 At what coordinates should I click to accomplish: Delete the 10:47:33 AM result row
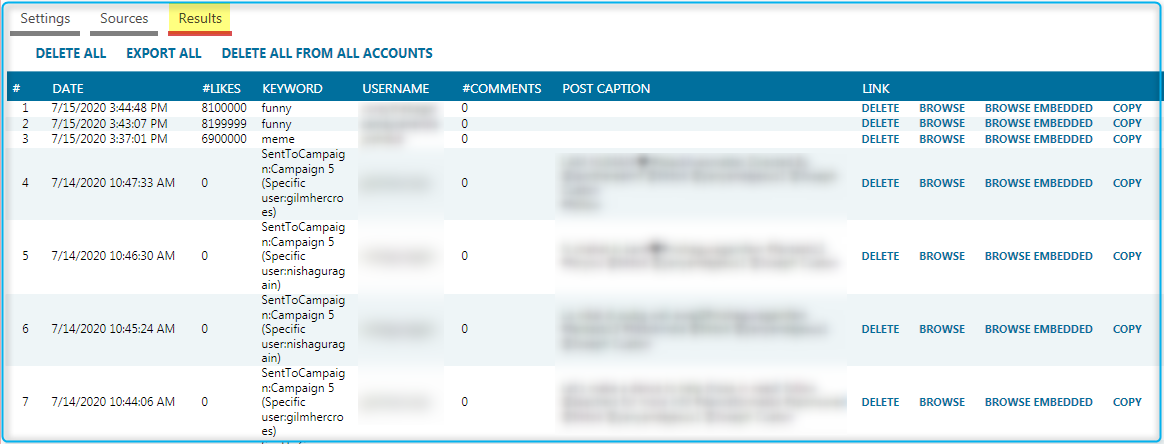tap(880, 183)
